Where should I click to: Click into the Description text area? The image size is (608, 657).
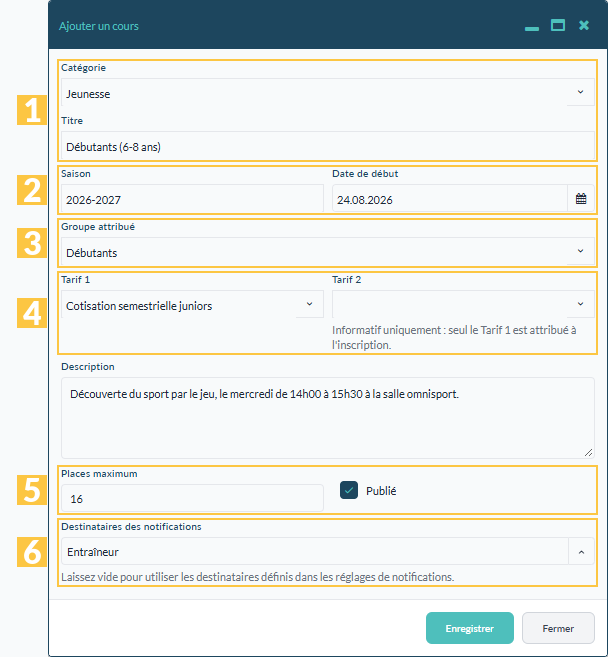click(328, 418)
